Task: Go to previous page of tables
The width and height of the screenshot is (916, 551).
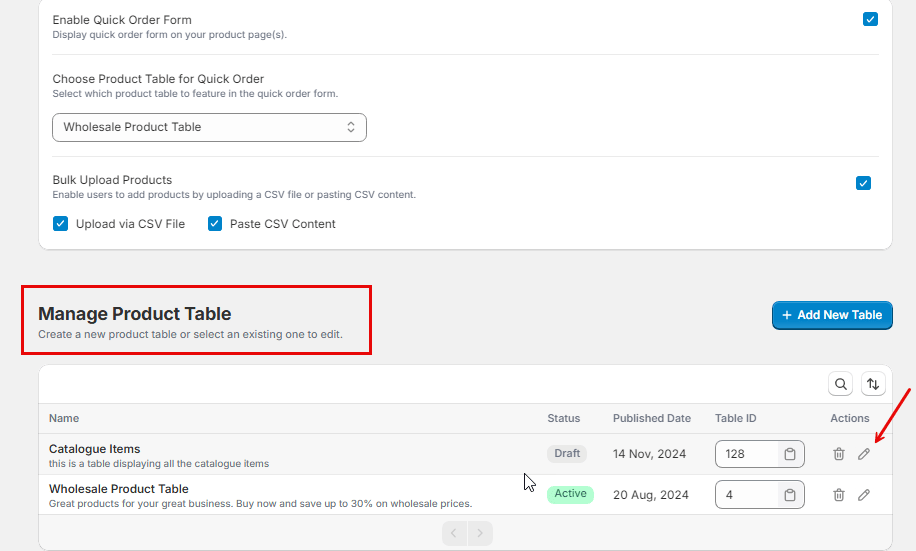Action: (x=454, y=533)
